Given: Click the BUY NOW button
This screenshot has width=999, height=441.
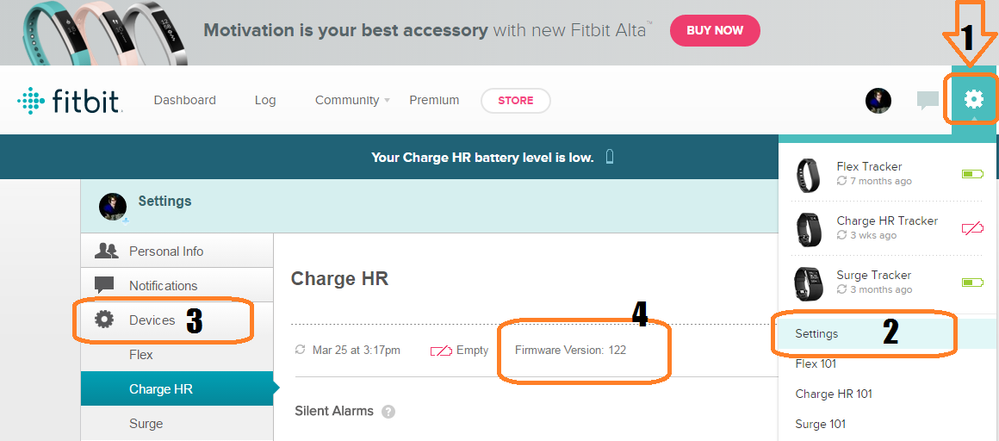Looking at the screenshot, I should [715, 31].
